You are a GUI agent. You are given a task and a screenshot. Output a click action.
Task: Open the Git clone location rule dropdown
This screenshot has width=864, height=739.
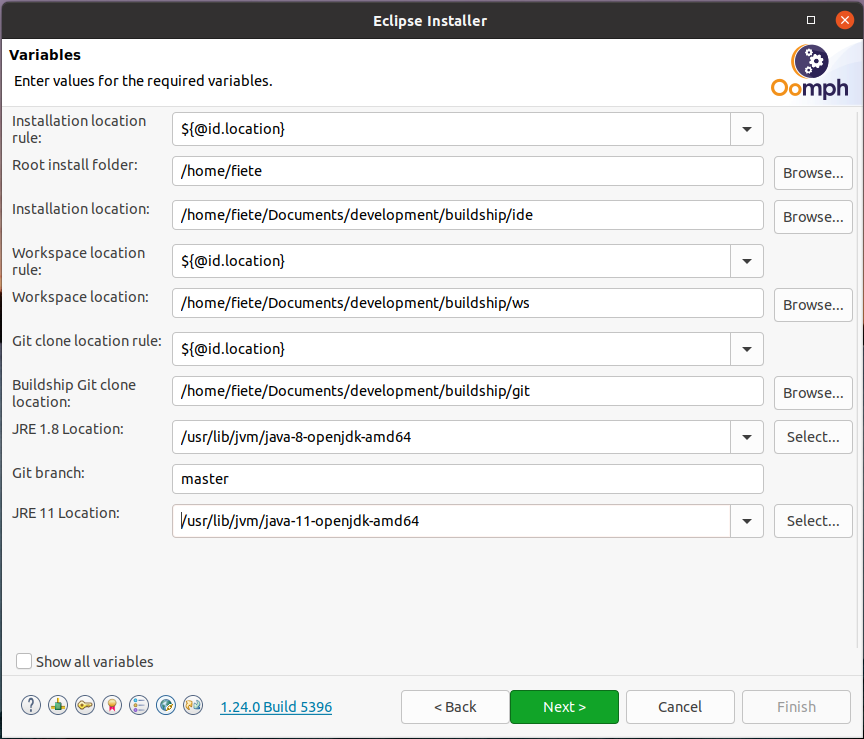[746, 349]
